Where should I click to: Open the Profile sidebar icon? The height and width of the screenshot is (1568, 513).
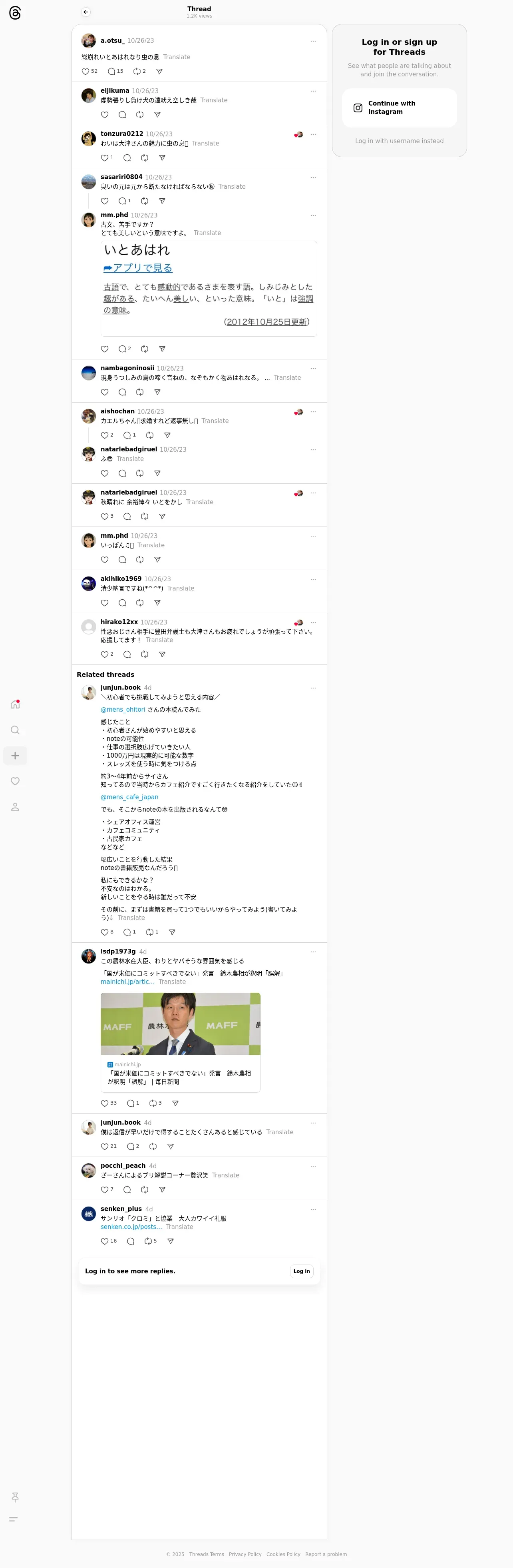(x=15, y=806)
